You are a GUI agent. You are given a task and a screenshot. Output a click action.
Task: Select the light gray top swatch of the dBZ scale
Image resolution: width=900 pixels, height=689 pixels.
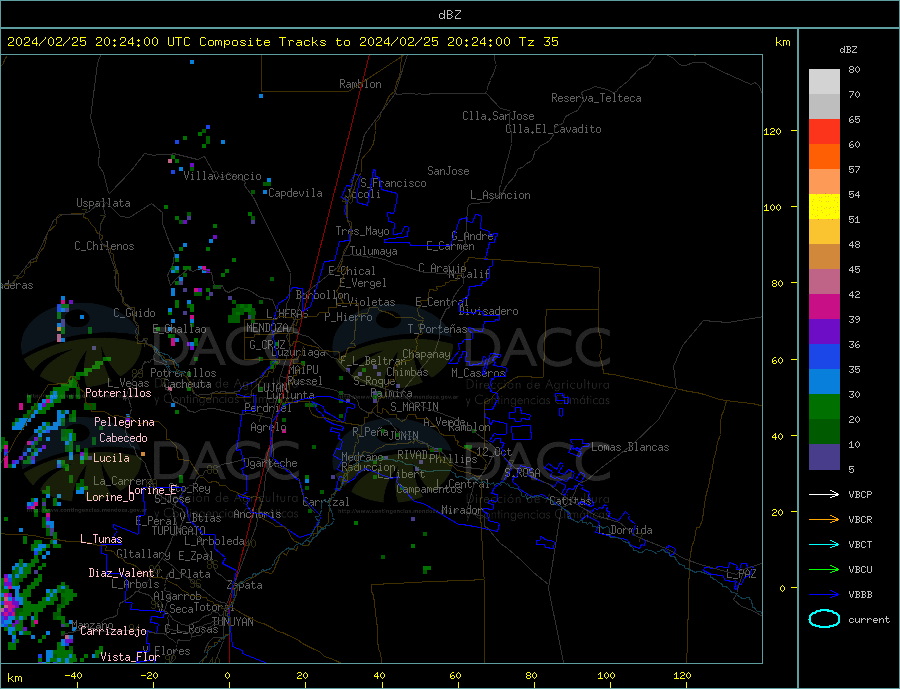click(x=824, y=82)
